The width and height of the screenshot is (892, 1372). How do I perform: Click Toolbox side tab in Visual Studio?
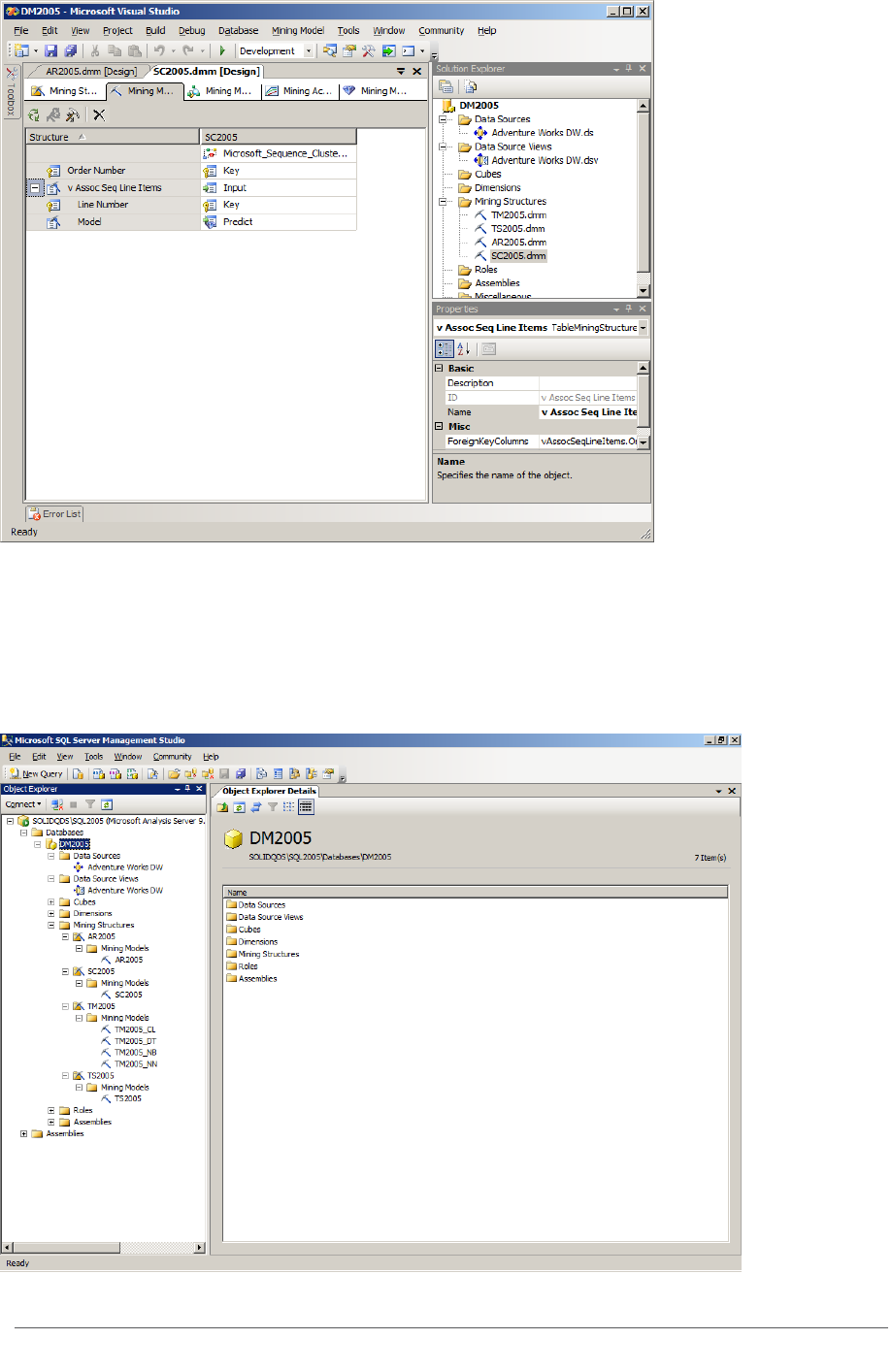point(11,92)
